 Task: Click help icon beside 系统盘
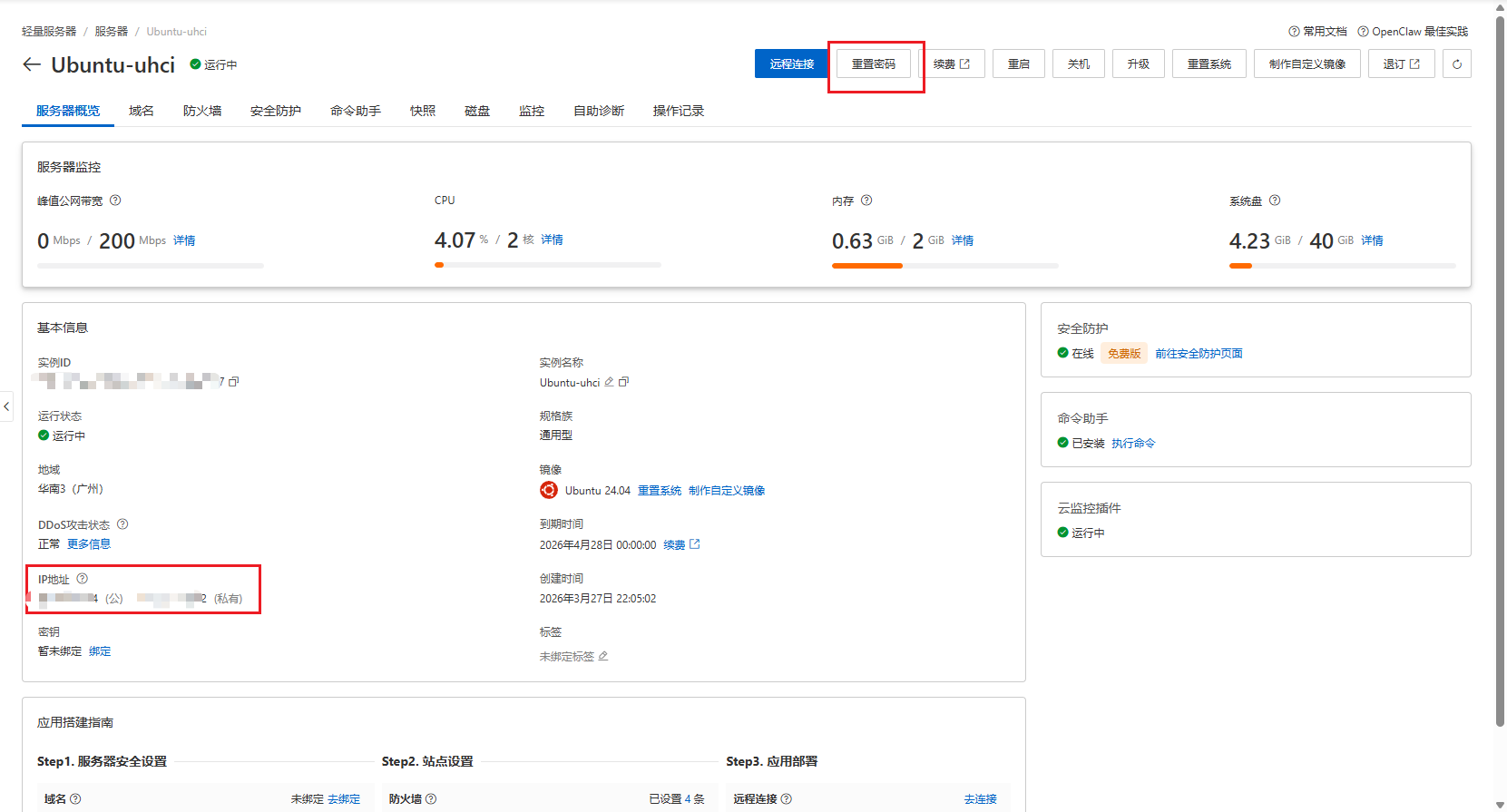tap(1275, 201)
